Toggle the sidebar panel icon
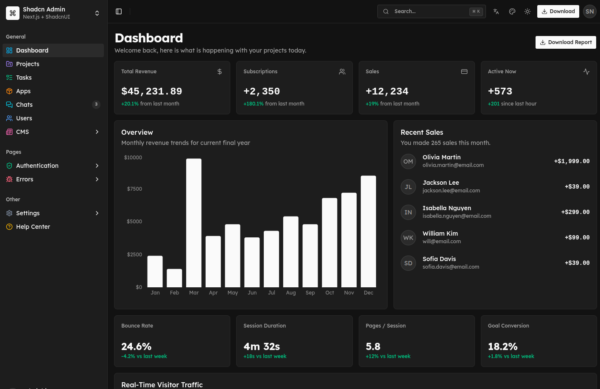 pos(119,11)
